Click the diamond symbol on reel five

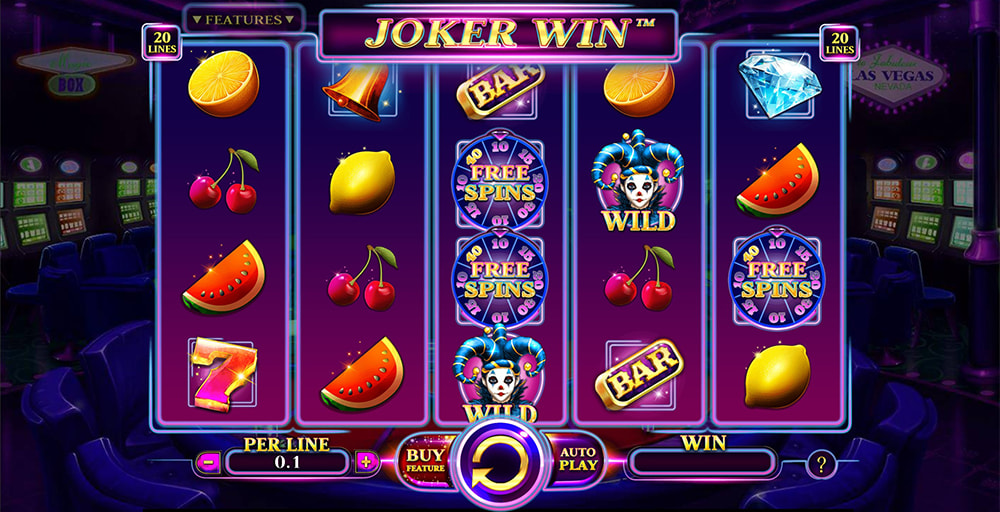coord(779,84)
